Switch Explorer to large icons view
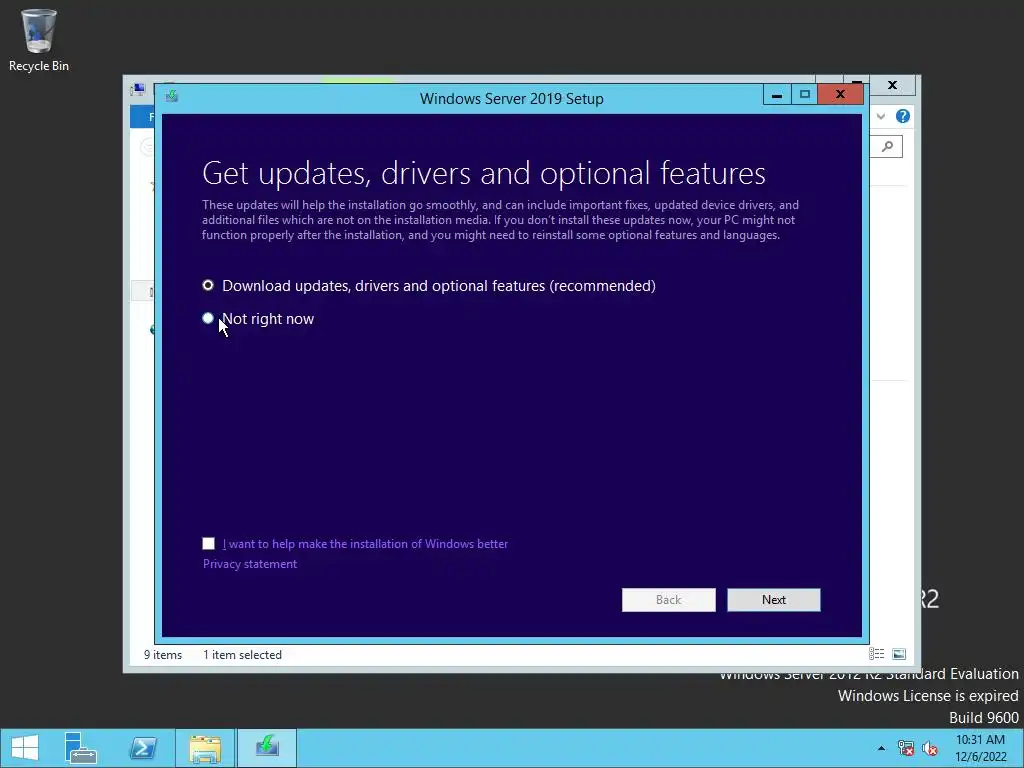1024x768 pixels. (x=899, y=654)
